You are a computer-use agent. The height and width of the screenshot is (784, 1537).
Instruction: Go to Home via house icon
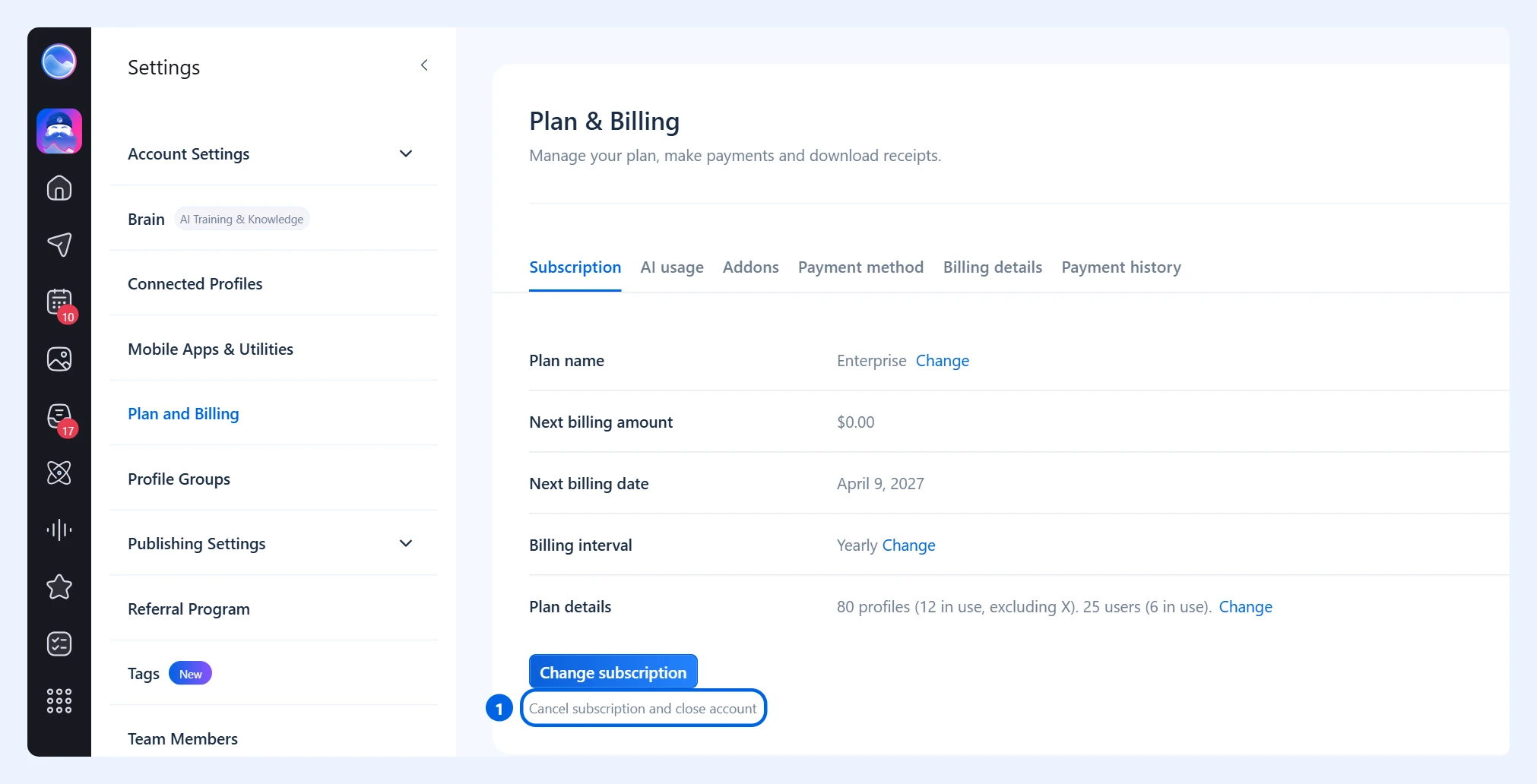coord(59,188)
